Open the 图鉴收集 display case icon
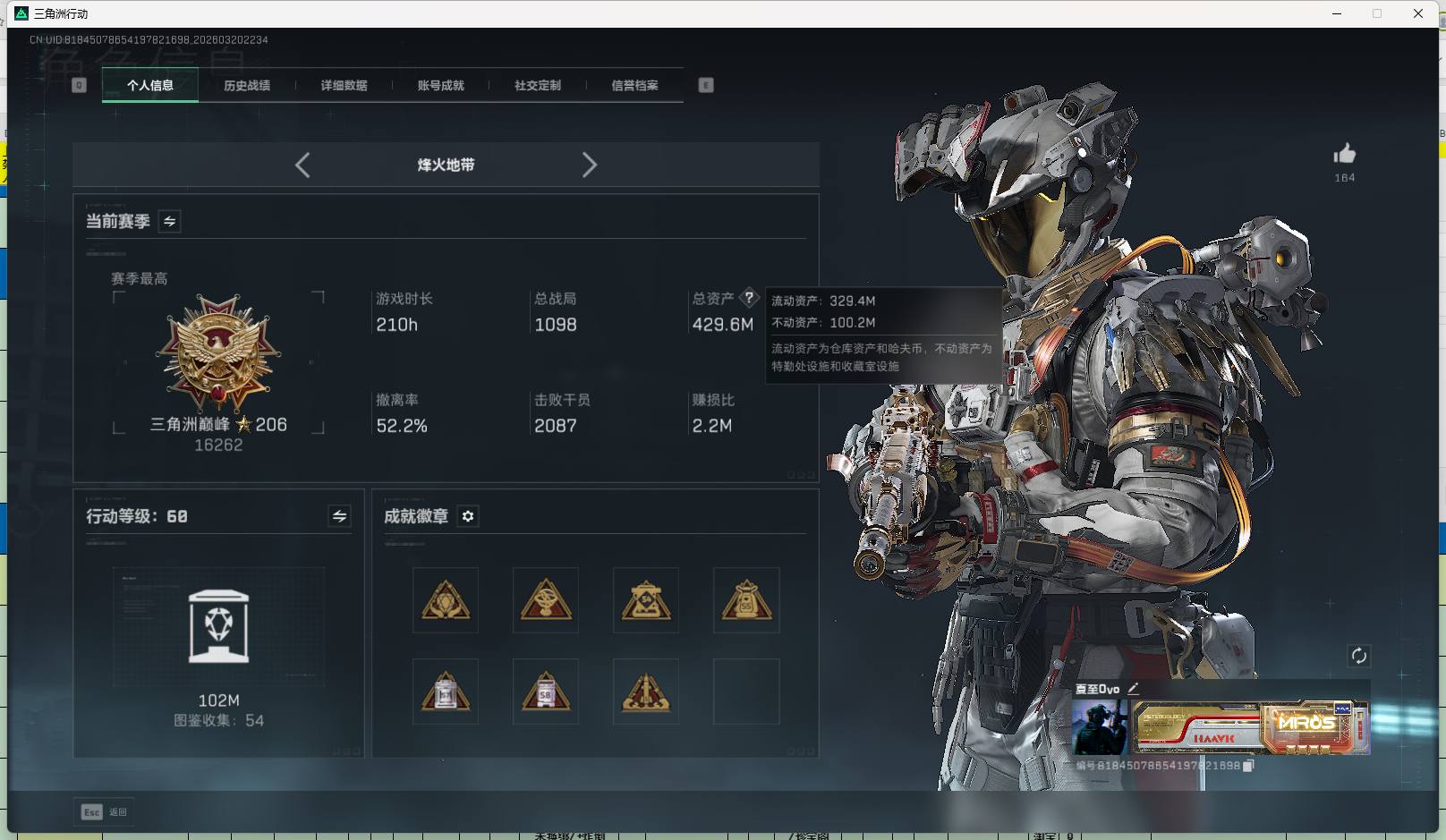1446x840 pixels. pyautogui.click(x=219, y=626)
